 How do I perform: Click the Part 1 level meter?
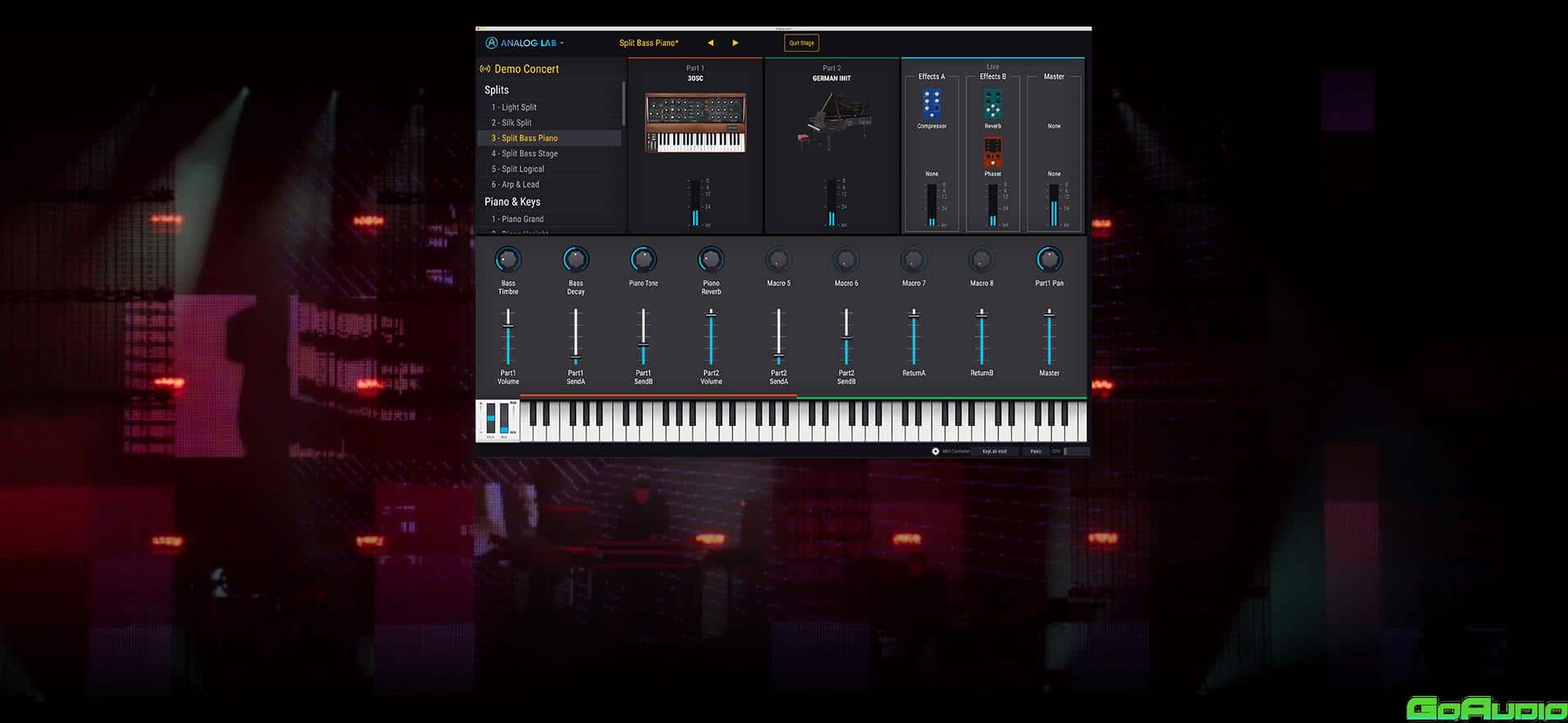tap(695, 203)
